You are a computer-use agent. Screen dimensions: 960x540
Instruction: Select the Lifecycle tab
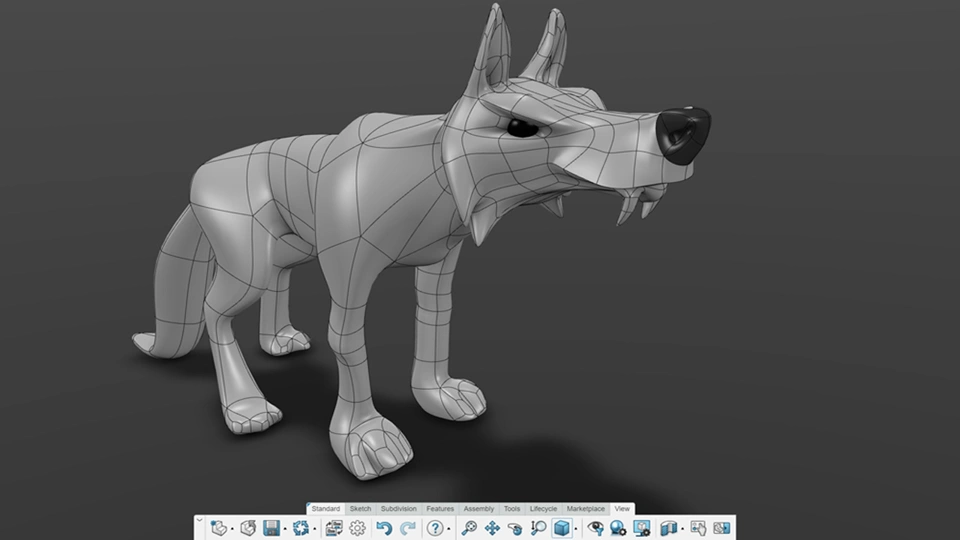click(x=543, y=509)
